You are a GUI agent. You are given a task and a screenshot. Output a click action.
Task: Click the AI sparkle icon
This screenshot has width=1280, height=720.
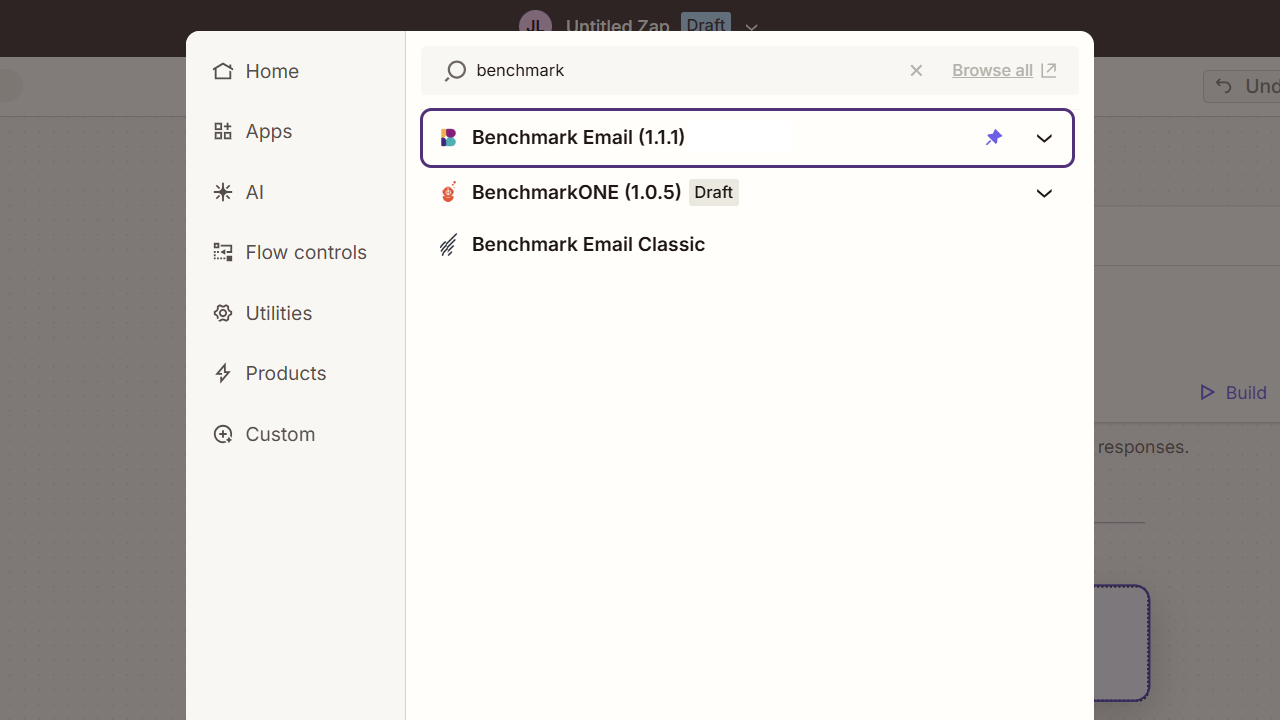click(x=223, y=192)
